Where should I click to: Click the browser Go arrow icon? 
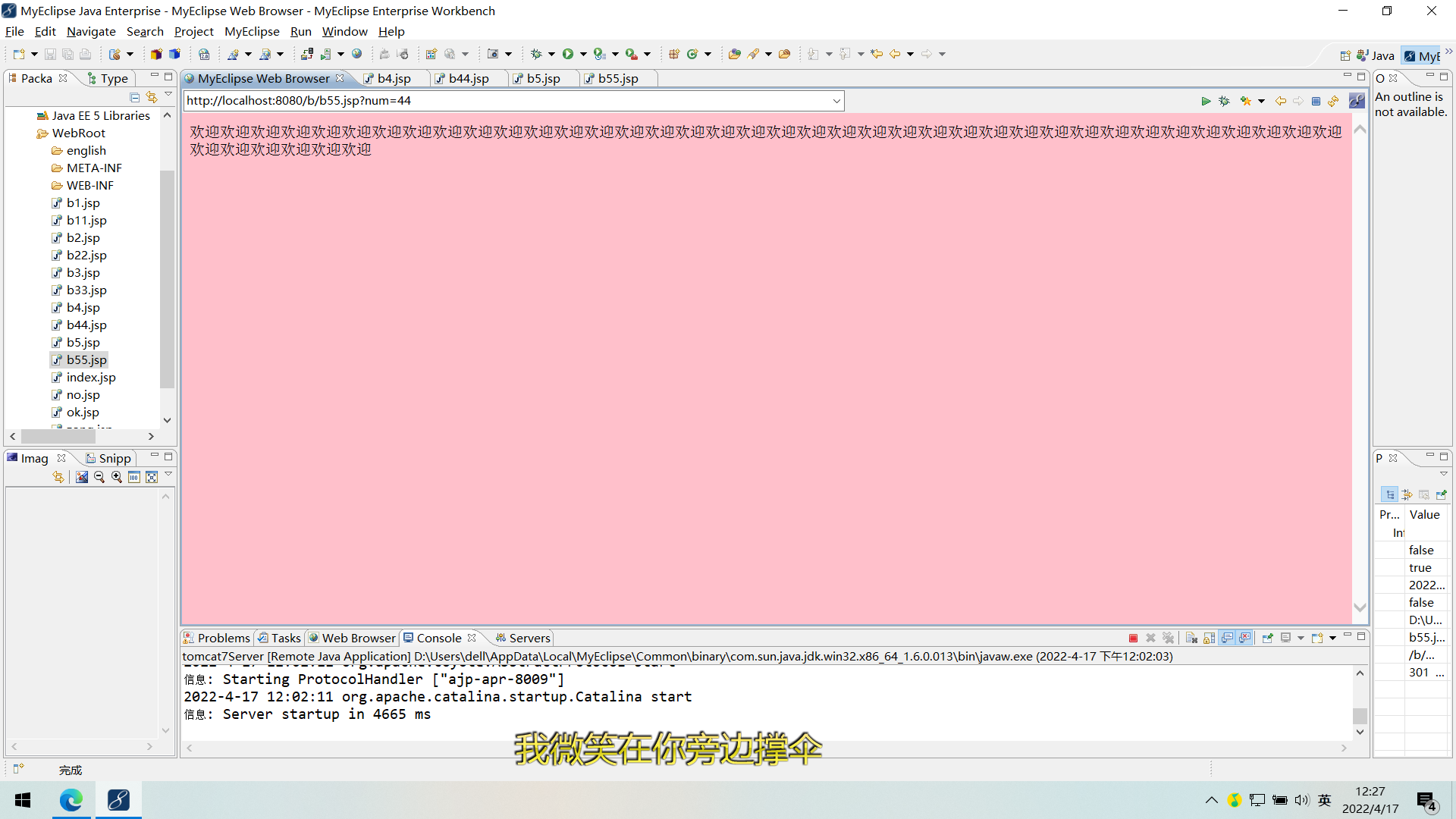tap(1206, 101)
